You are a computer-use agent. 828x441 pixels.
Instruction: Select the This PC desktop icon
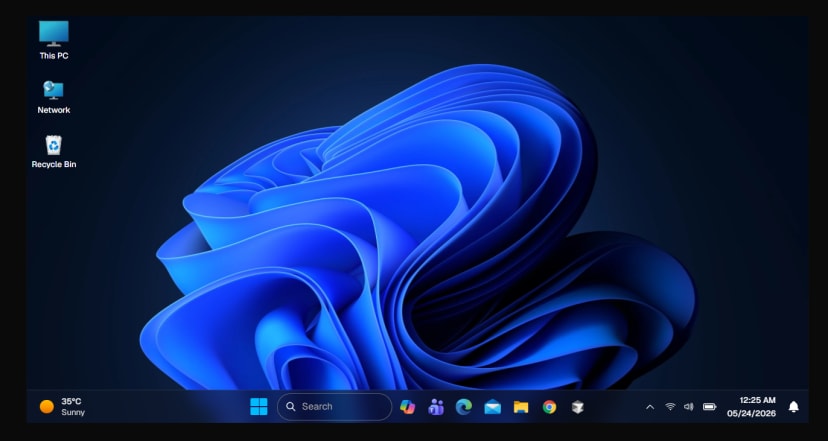point(53,40)
